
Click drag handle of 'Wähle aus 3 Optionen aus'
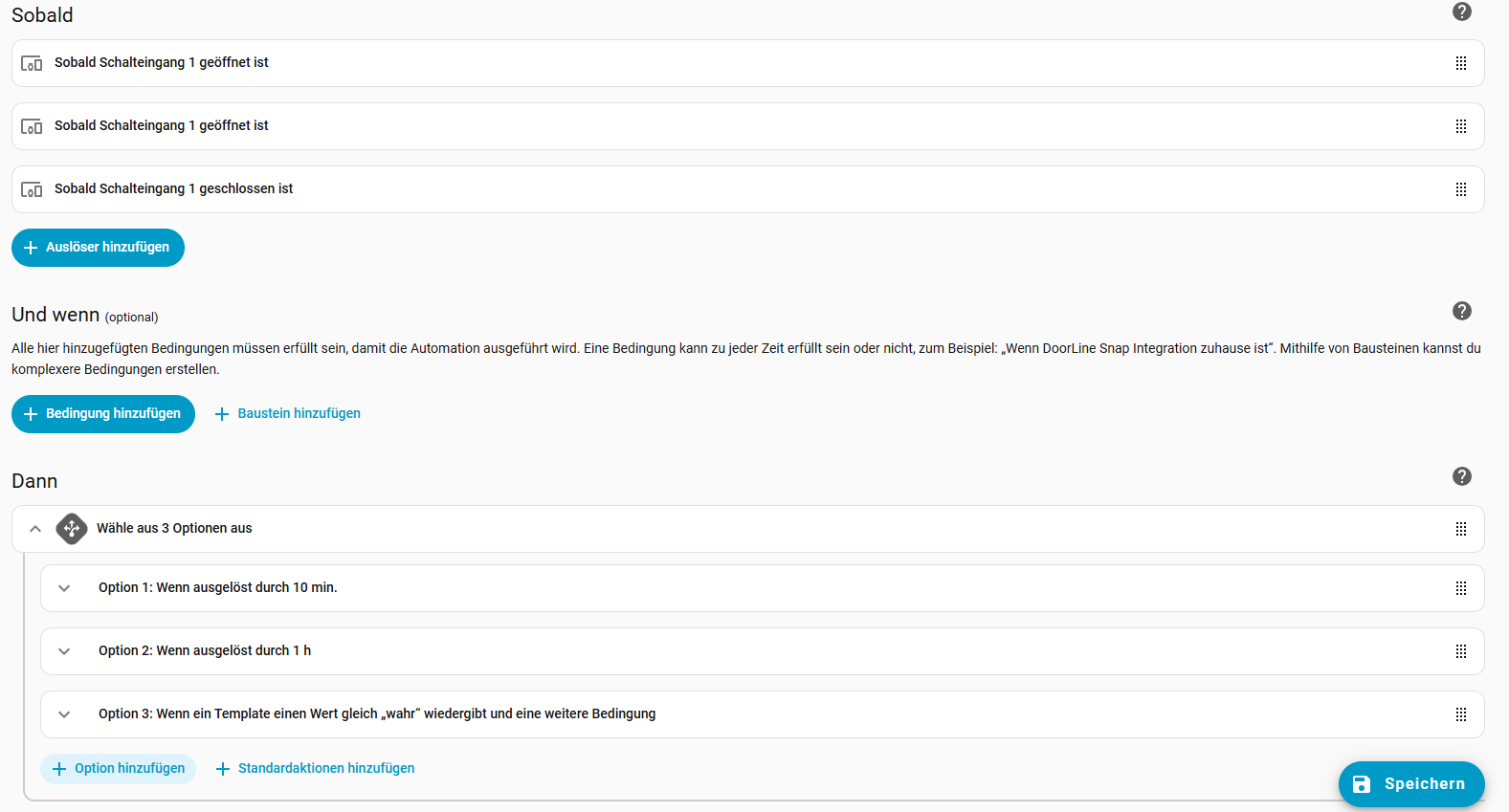[1460, 529]
